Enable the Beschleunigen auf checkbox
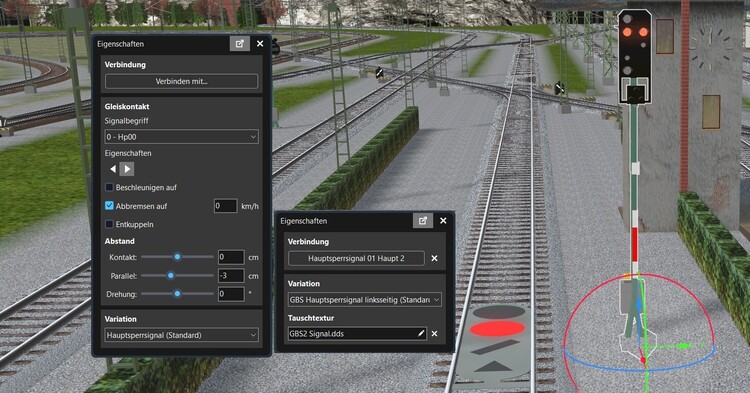750x393 pixels. (110, 187)
